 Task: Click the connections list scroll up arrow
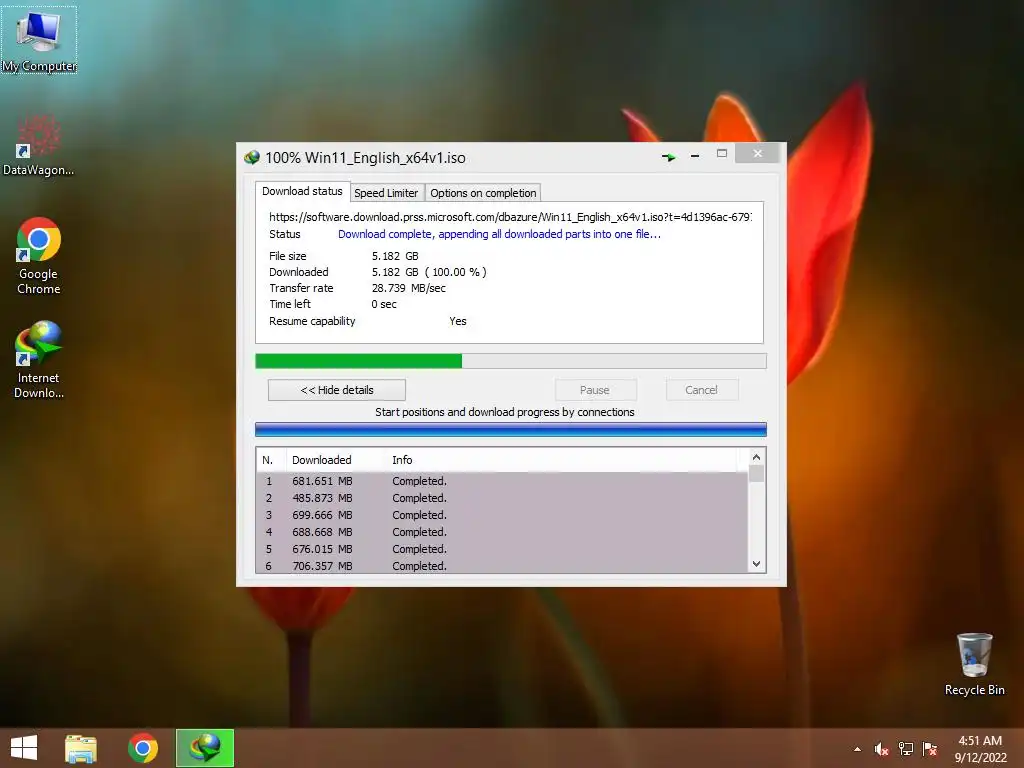756,457
